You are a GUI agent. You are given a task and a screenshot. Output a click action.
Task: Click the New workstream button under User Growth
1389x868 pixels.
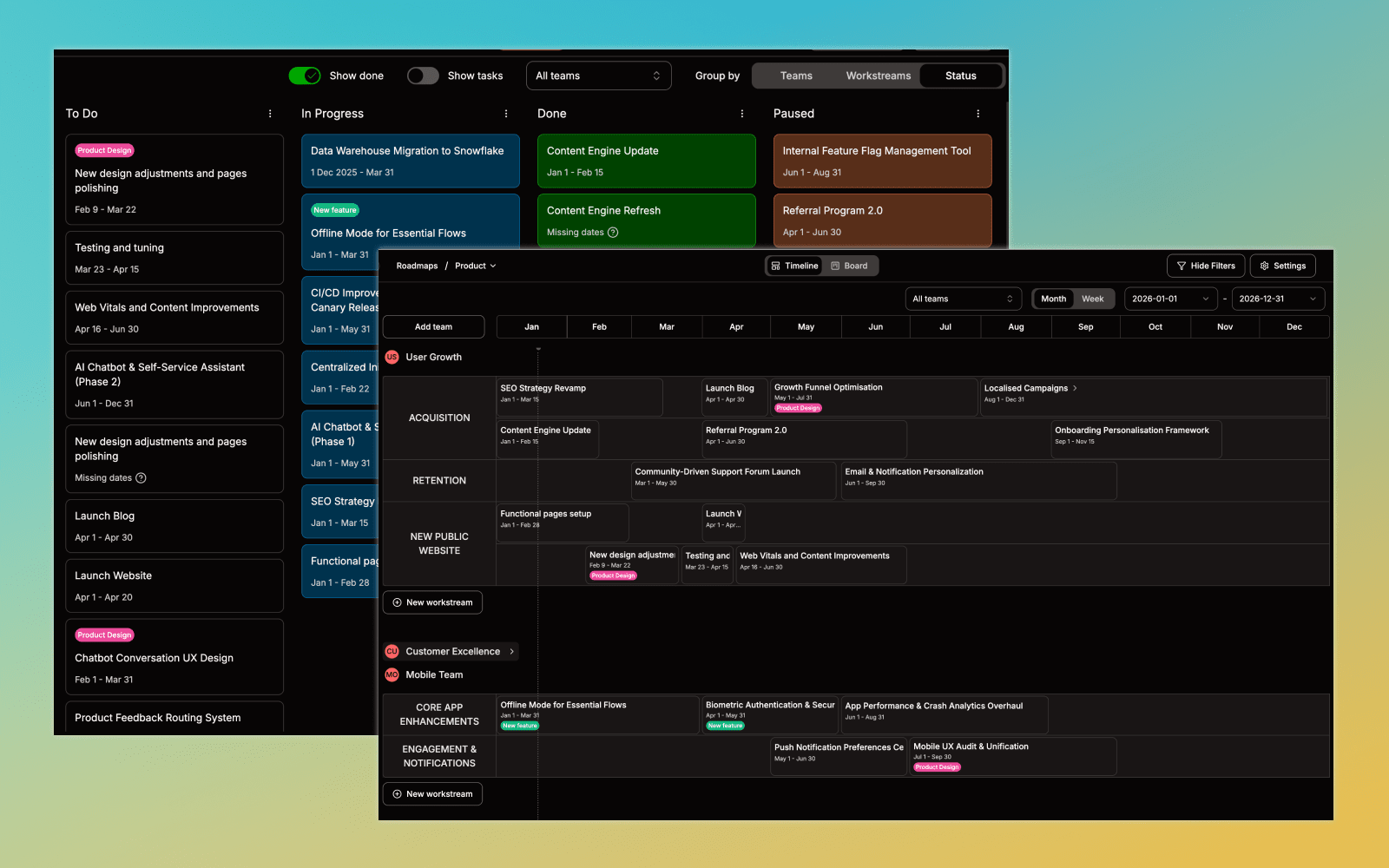(x=432, y=602)
